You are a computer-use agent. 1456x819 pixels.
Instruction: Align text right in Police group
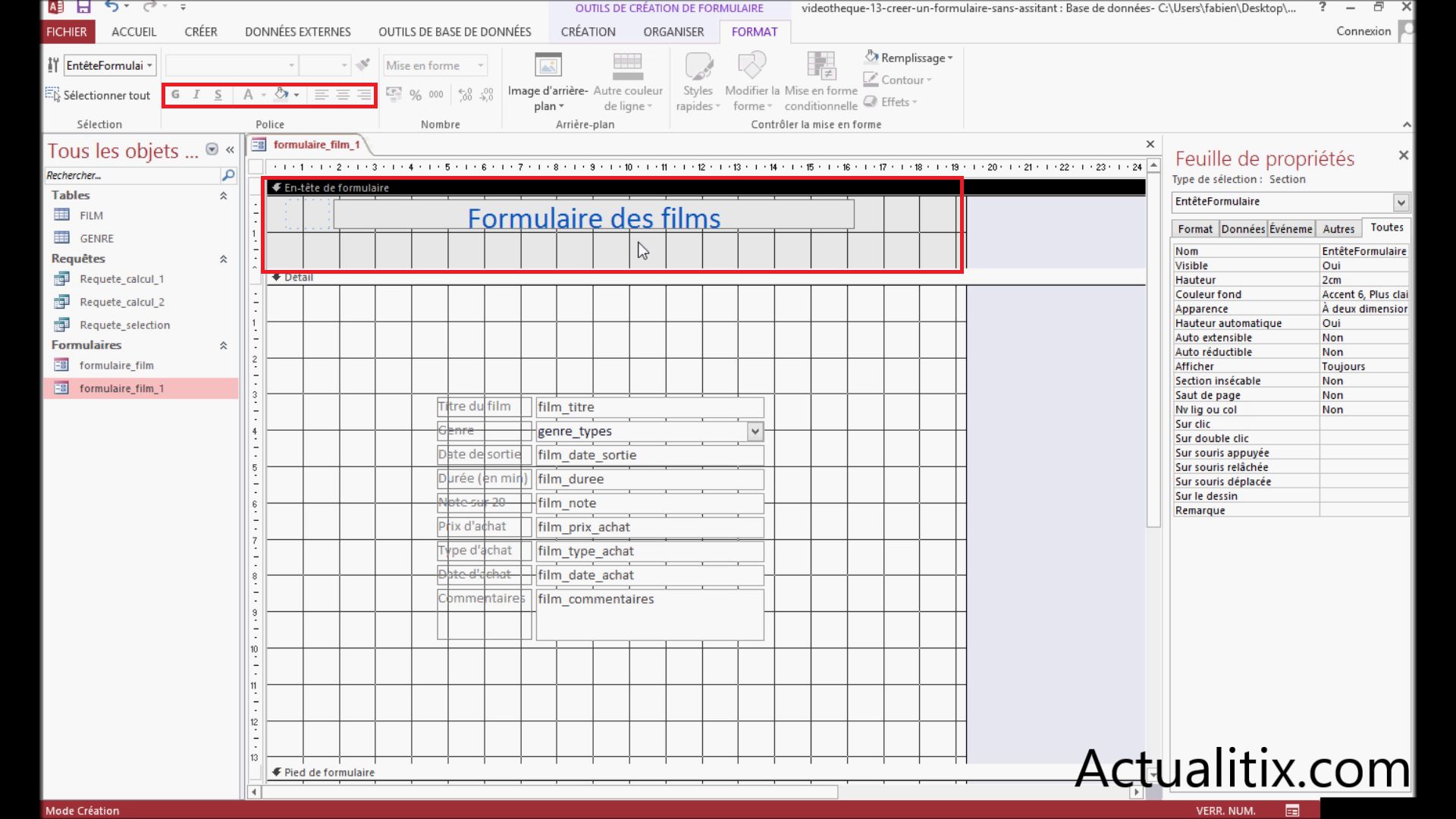(364, 95)
